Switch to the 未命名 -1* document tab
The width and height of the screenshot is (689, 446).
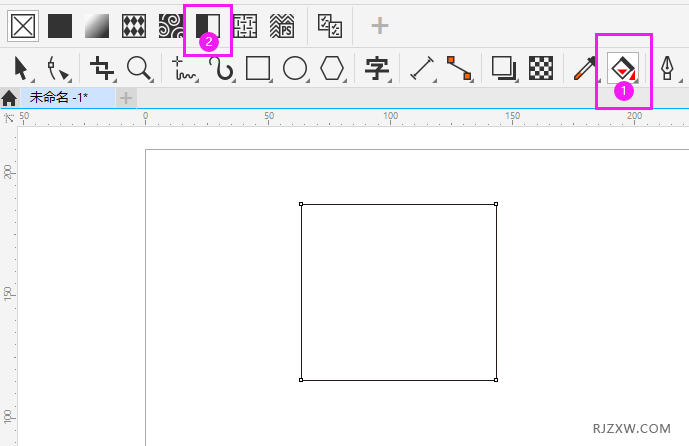[x=68, y=98]
